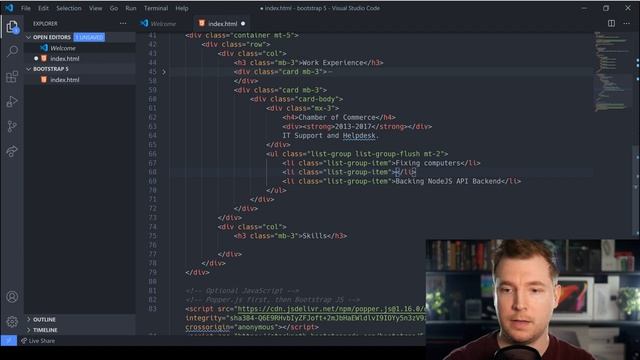Open the Explorer view in activity bar
Screen dimensions: 640x360
coord(12,27)
